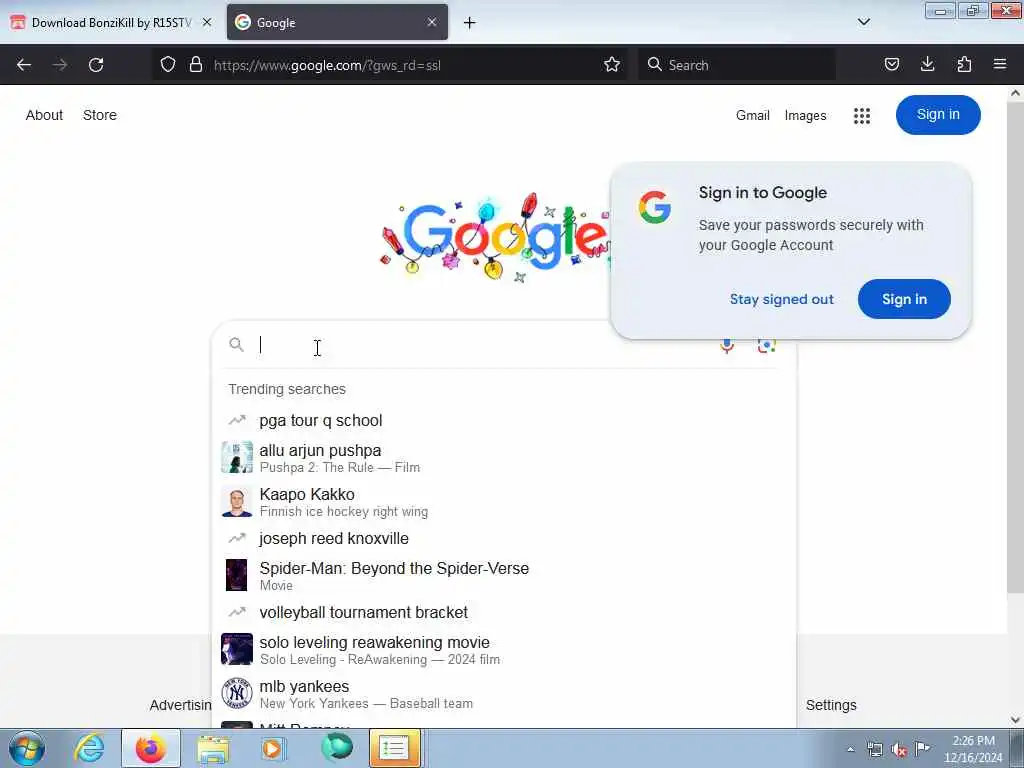Close the Download BonziKill tab
The height and width of the screenshot is (768, 1024).
click(x=207, y=22)
